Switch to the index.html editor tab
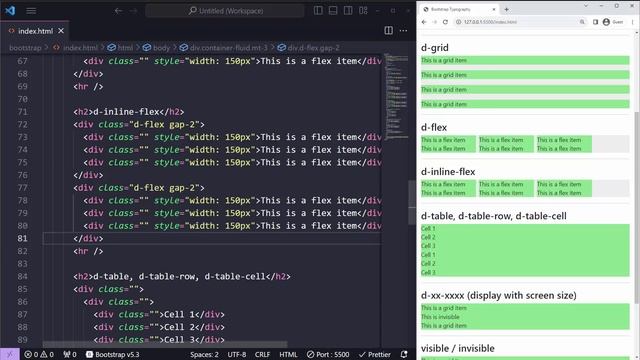Viewport: 640px width, 360px height. click(36, 31)
